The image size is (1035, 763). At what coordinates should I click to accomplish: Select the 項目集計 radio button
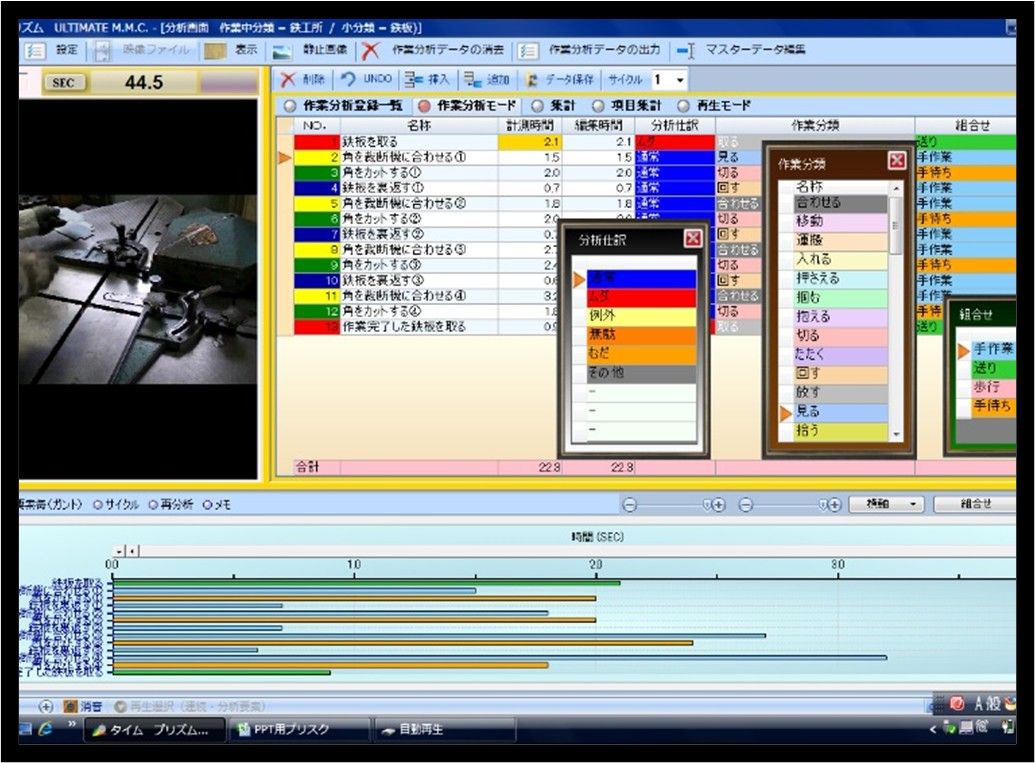(x=598, y=106)
